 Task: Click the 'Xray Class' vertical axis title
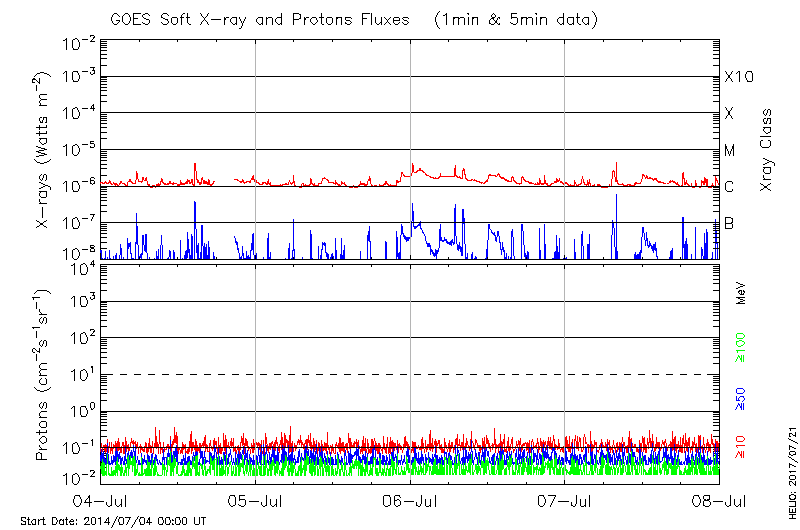tap(767, 150)
